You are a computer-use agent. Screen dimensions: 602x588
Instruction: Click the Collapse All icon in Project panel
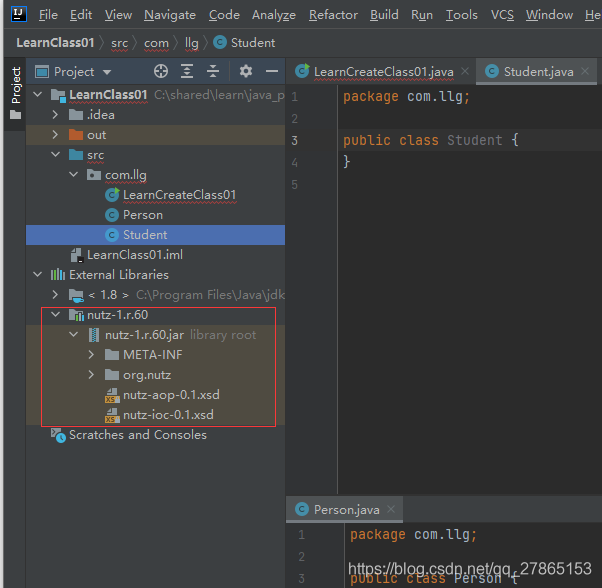(213, 71)
